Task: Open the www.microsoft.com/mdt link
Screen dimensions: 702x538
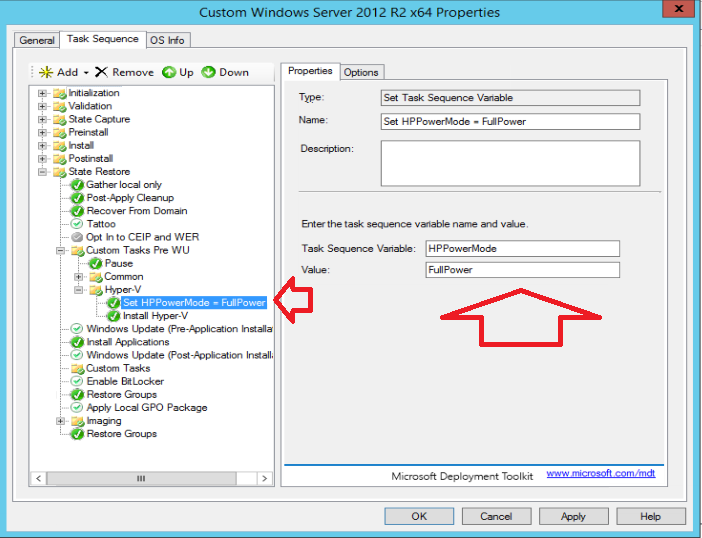Action: 599,474
